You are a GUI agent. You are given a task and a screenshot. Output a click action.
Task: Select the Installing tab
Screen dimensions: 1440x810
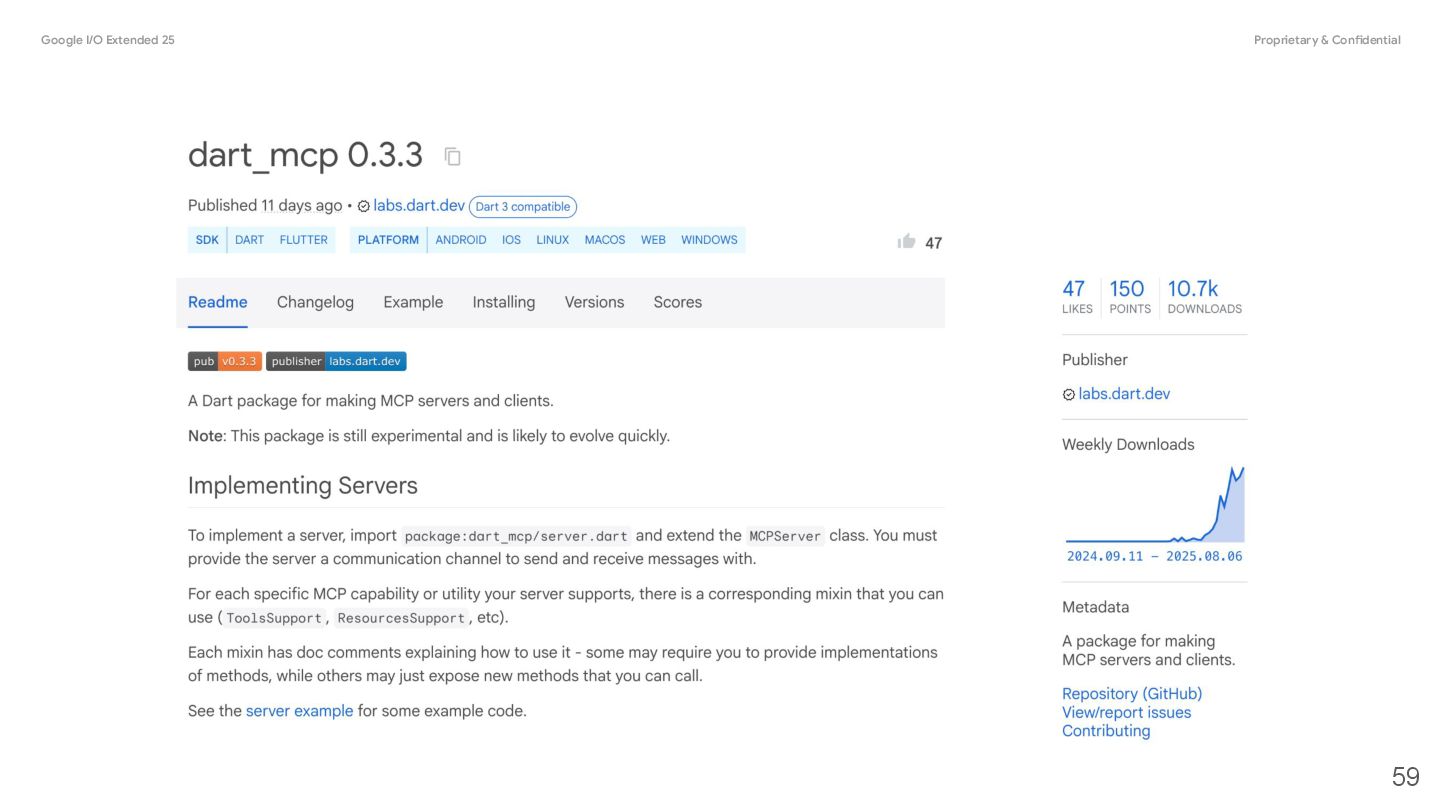504,302
